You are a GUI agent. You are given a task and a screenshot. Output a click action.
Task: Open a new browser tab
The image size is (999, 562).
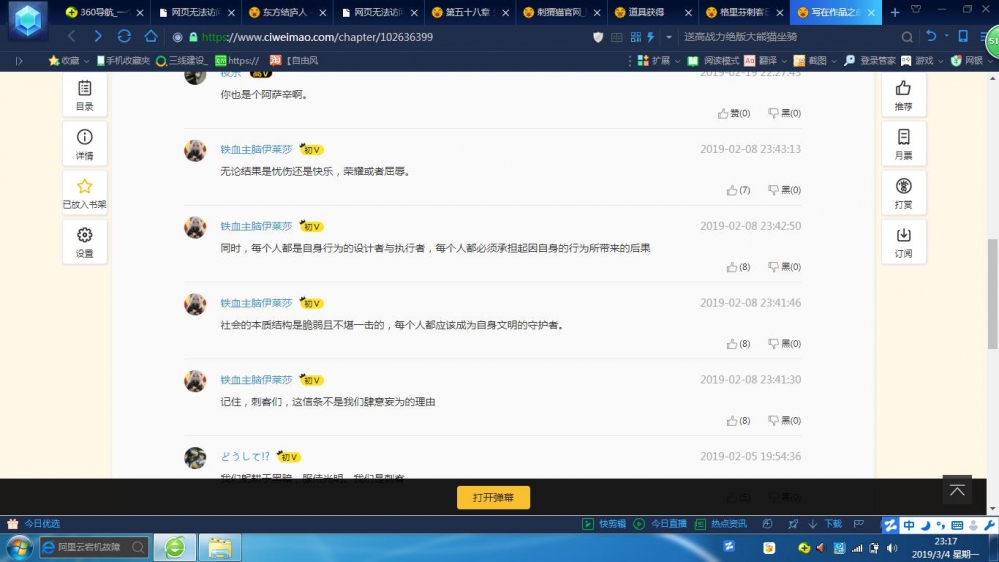click(895, 12)
